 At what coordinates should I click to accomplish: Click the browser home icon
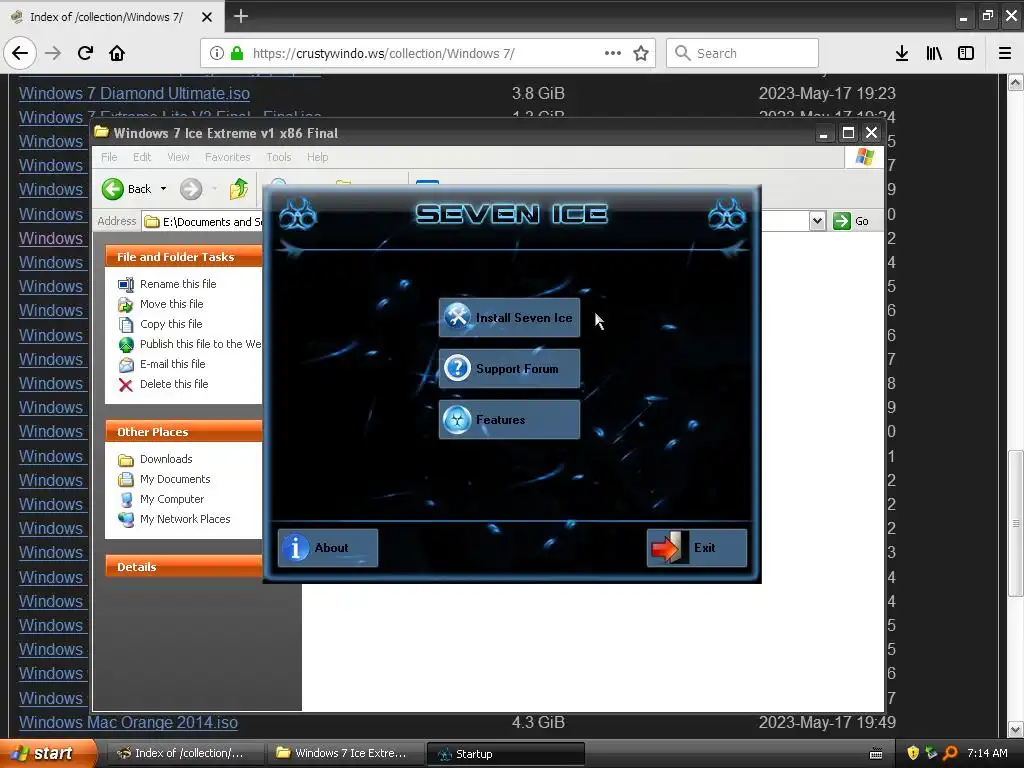(117, 53)
